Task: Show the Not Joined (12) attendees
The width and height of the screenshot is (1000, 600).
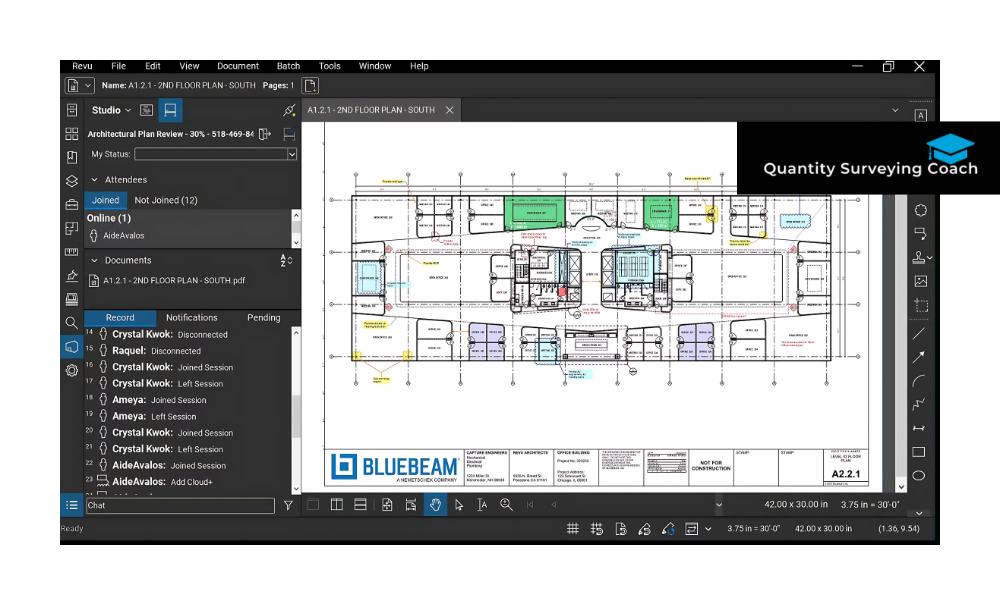Action: 166,200
